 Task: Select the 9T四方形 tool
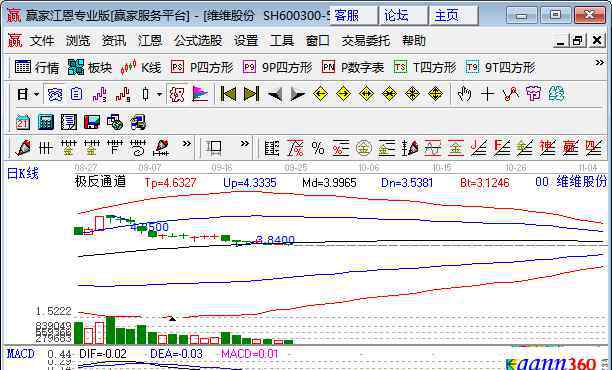click(500, 68)
